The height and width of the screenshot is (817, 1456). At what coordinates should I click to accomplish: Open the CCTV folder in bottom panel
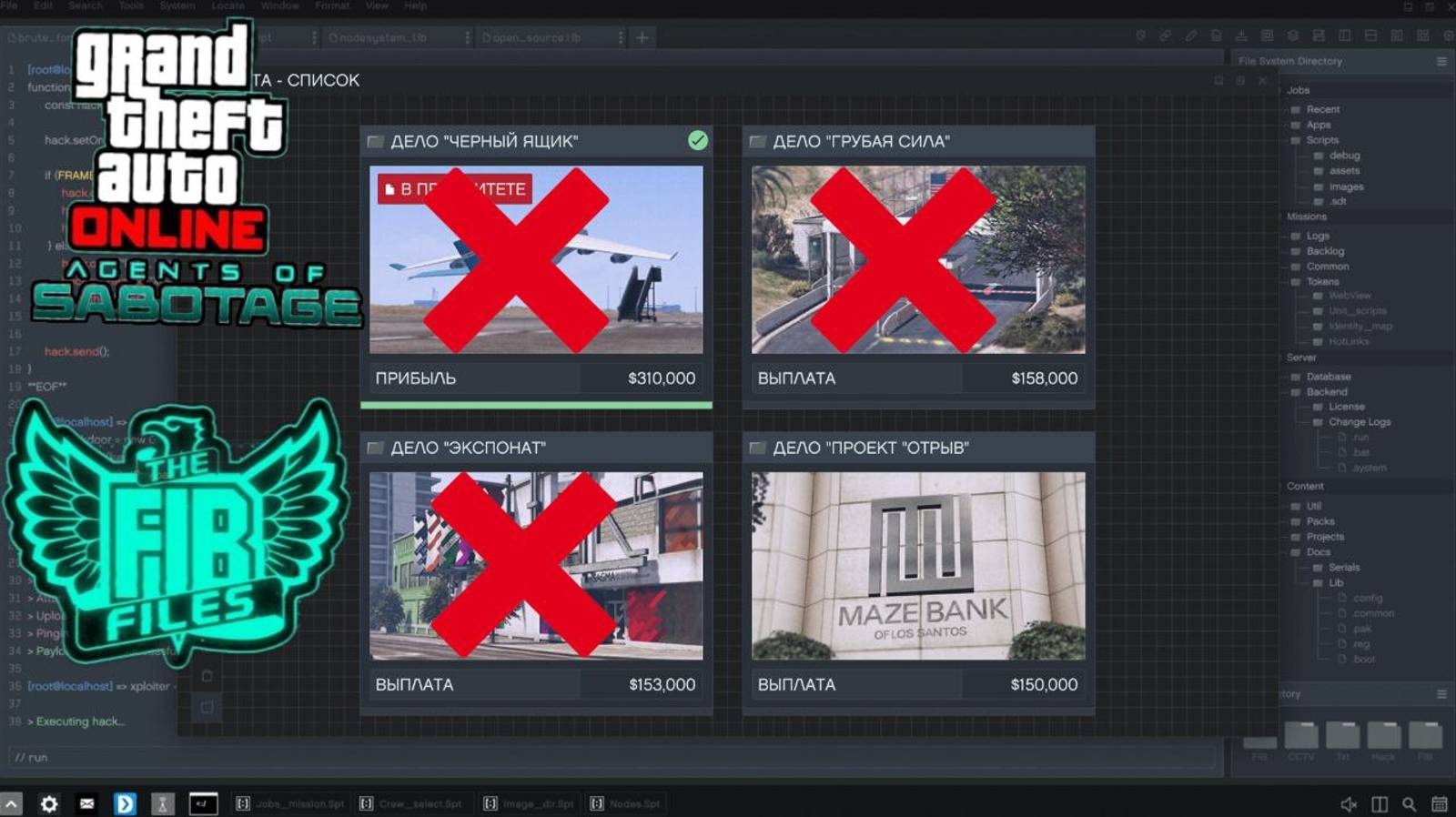1301,740
